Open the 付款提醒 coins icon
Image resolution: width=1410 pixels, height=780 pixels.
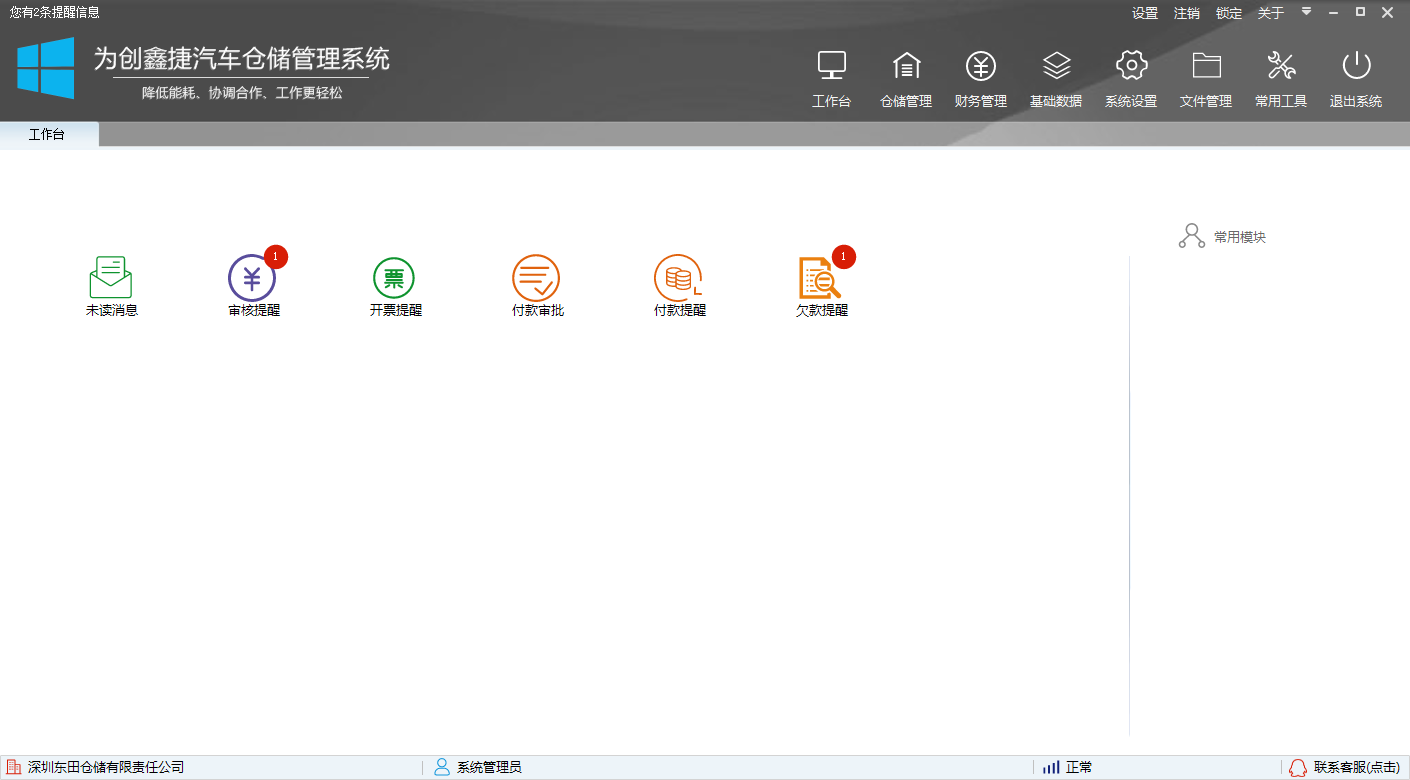click(679, 285)
